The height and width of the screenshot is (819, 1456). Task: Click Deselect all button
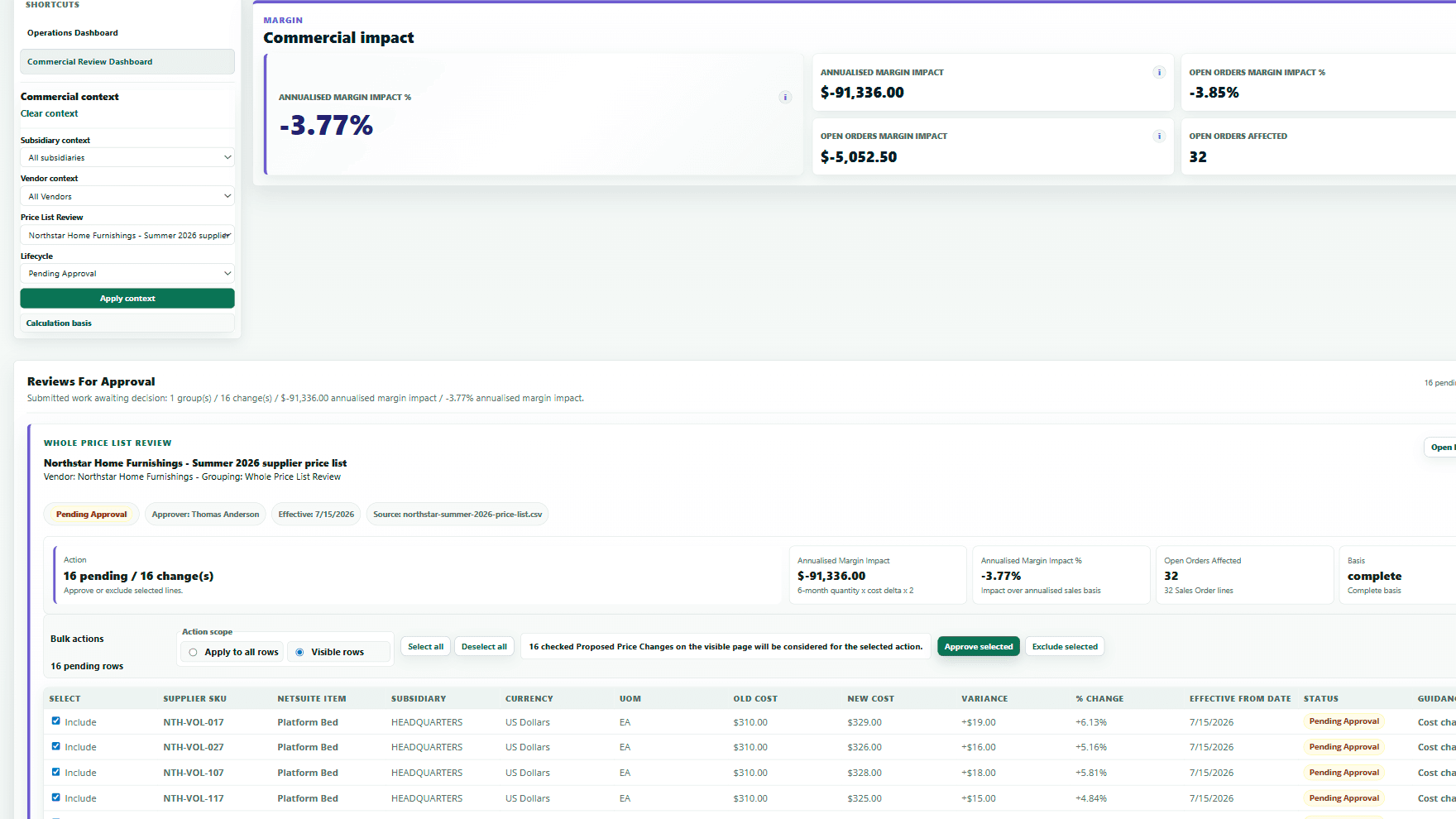[484, 647]
